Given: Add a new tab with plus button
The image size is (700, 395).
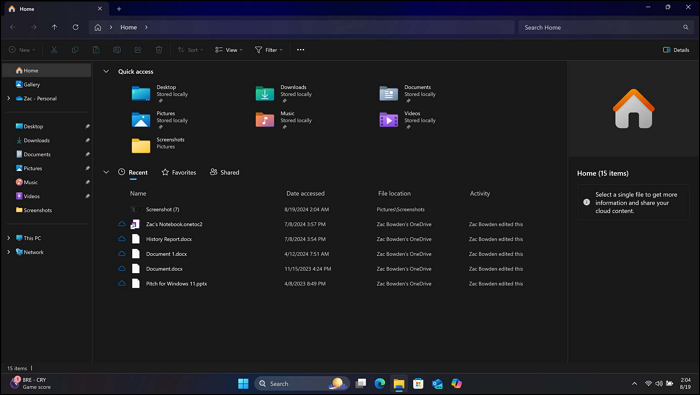Looking at the screenshot, I should pyautogui.click(x=119, y=8).
